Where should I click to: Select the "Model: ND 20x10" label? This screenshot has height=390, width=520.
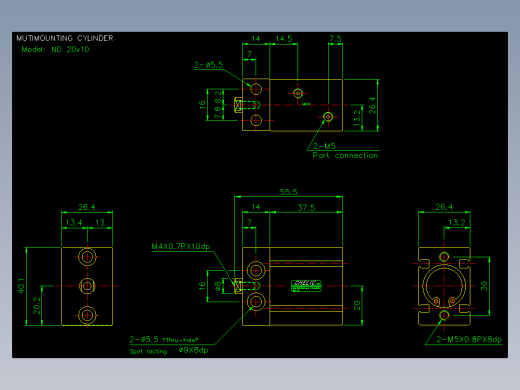point(55,50)
